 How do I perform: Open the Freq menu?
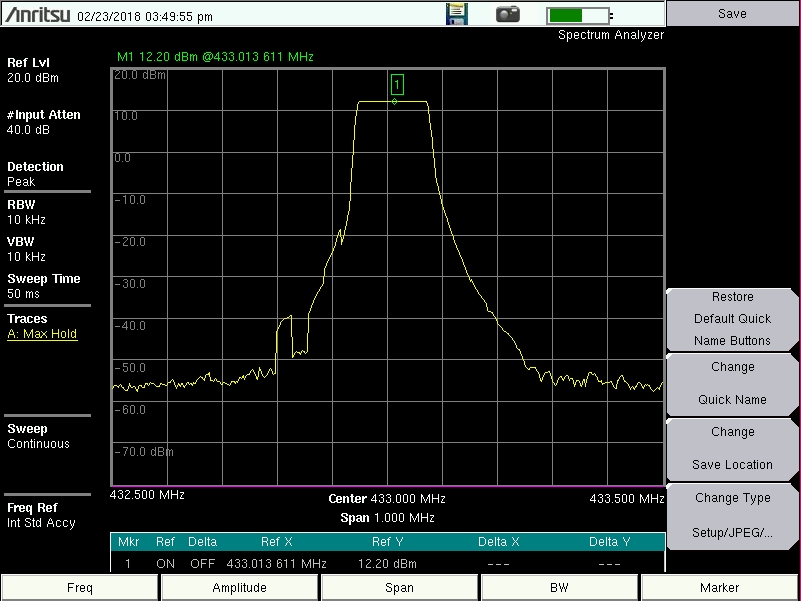[x=80, y=588]
